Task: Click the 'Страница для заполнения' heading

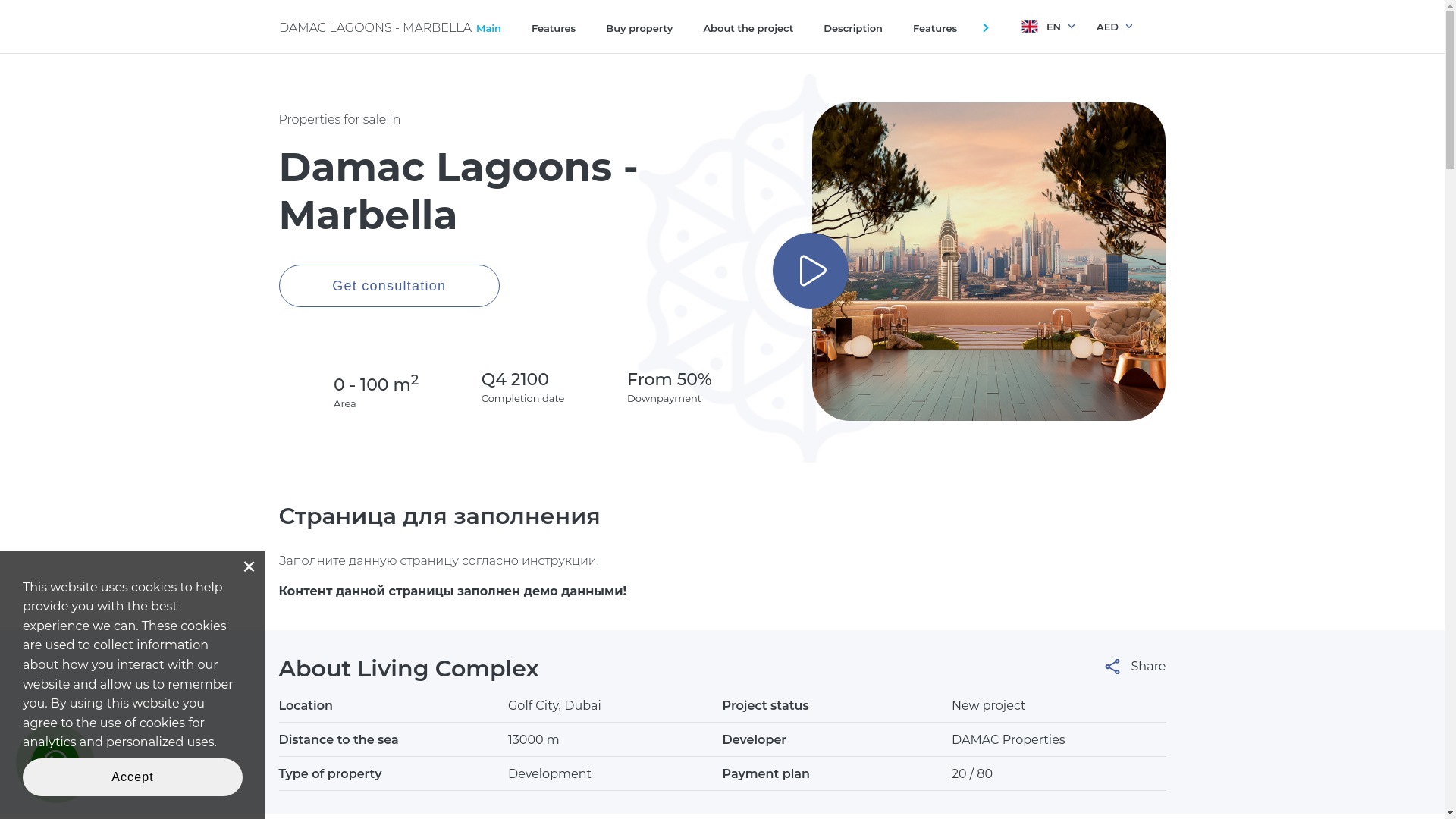Action: coord(439,516)
